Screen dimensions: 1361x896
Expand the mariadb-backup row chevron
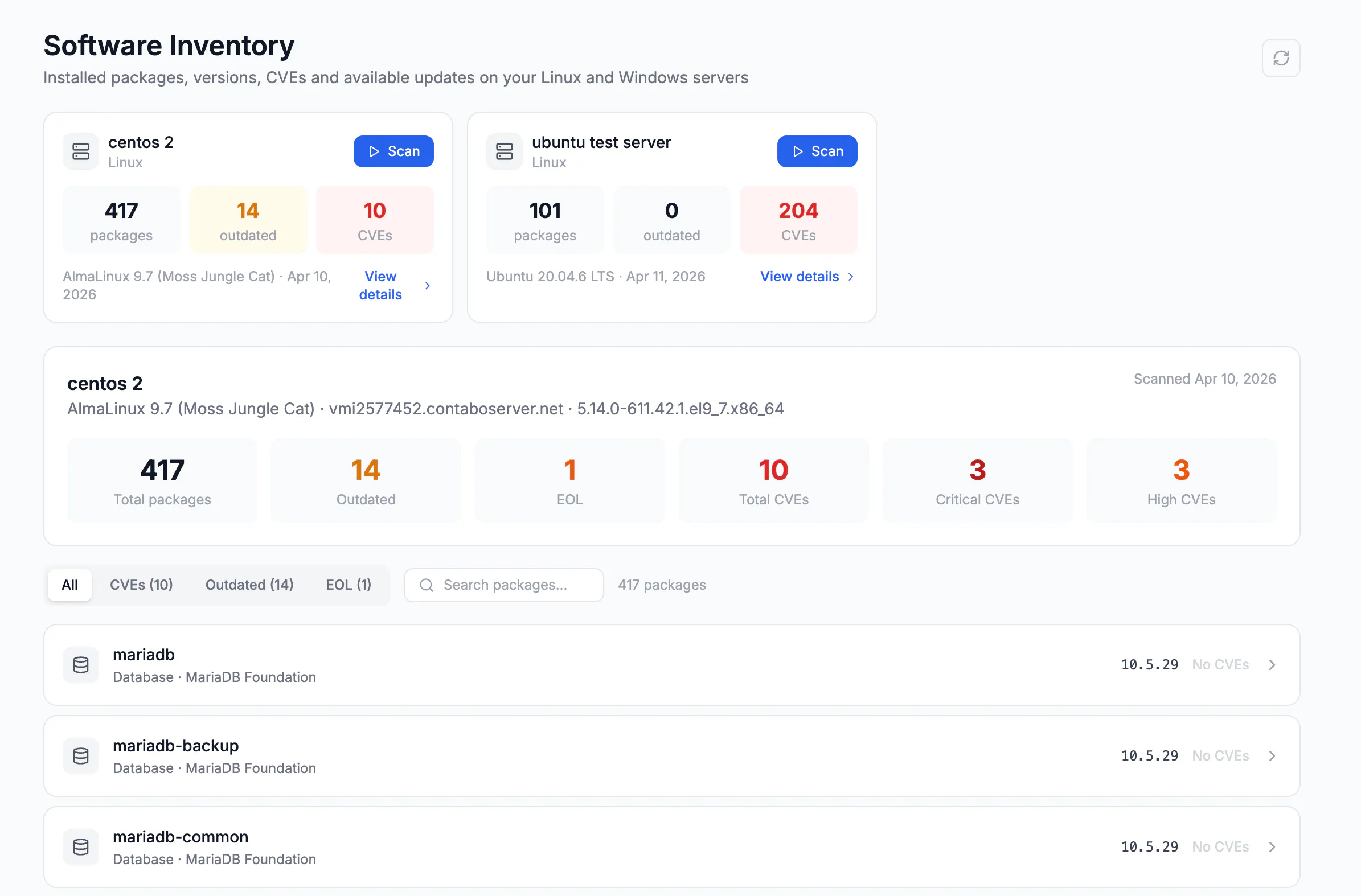pyautogui.click(x=1271, y=756)
